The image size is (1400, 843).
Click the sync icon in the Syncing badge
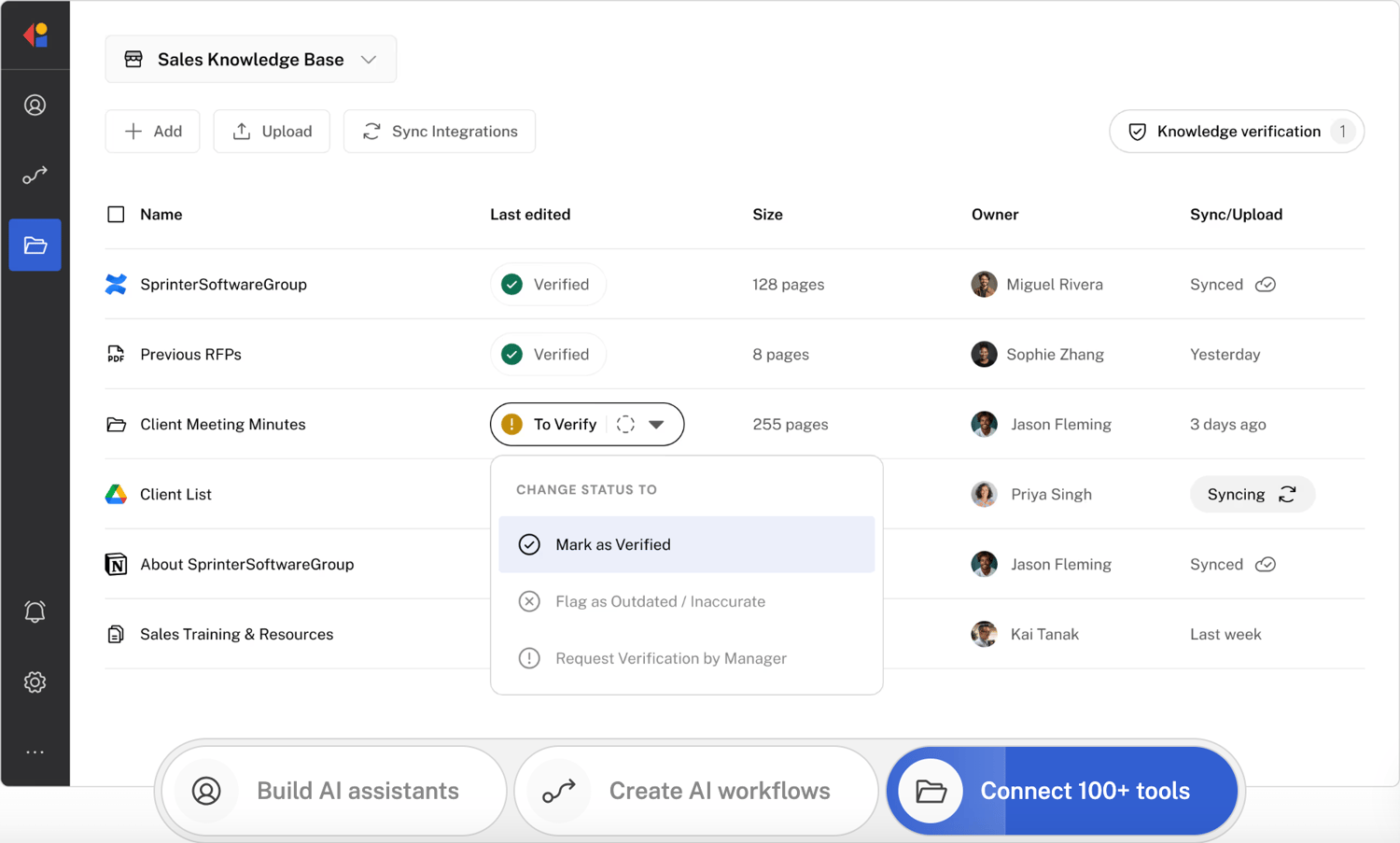1287,495
